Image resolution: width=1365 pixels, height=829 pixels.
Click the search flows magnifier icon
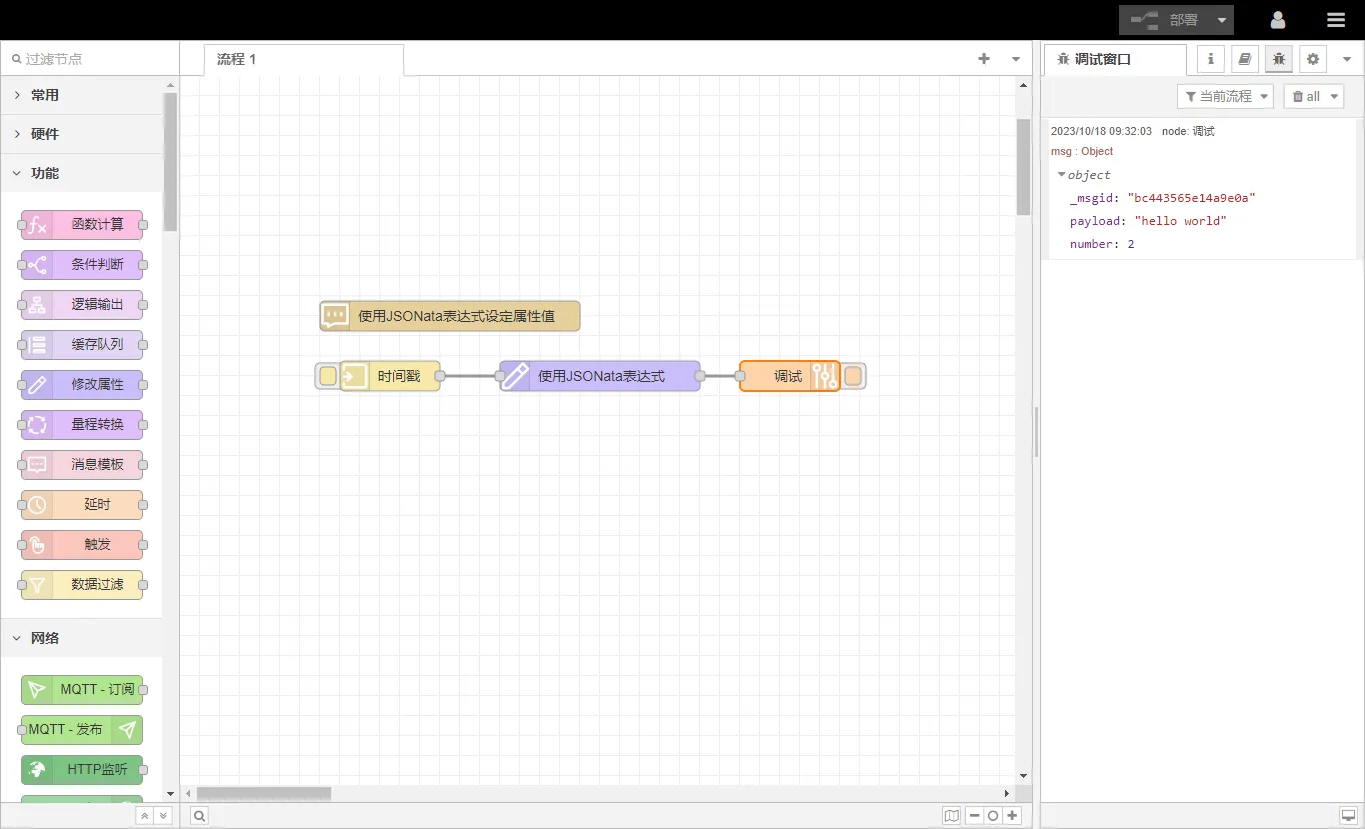click(x=200, y=816)
